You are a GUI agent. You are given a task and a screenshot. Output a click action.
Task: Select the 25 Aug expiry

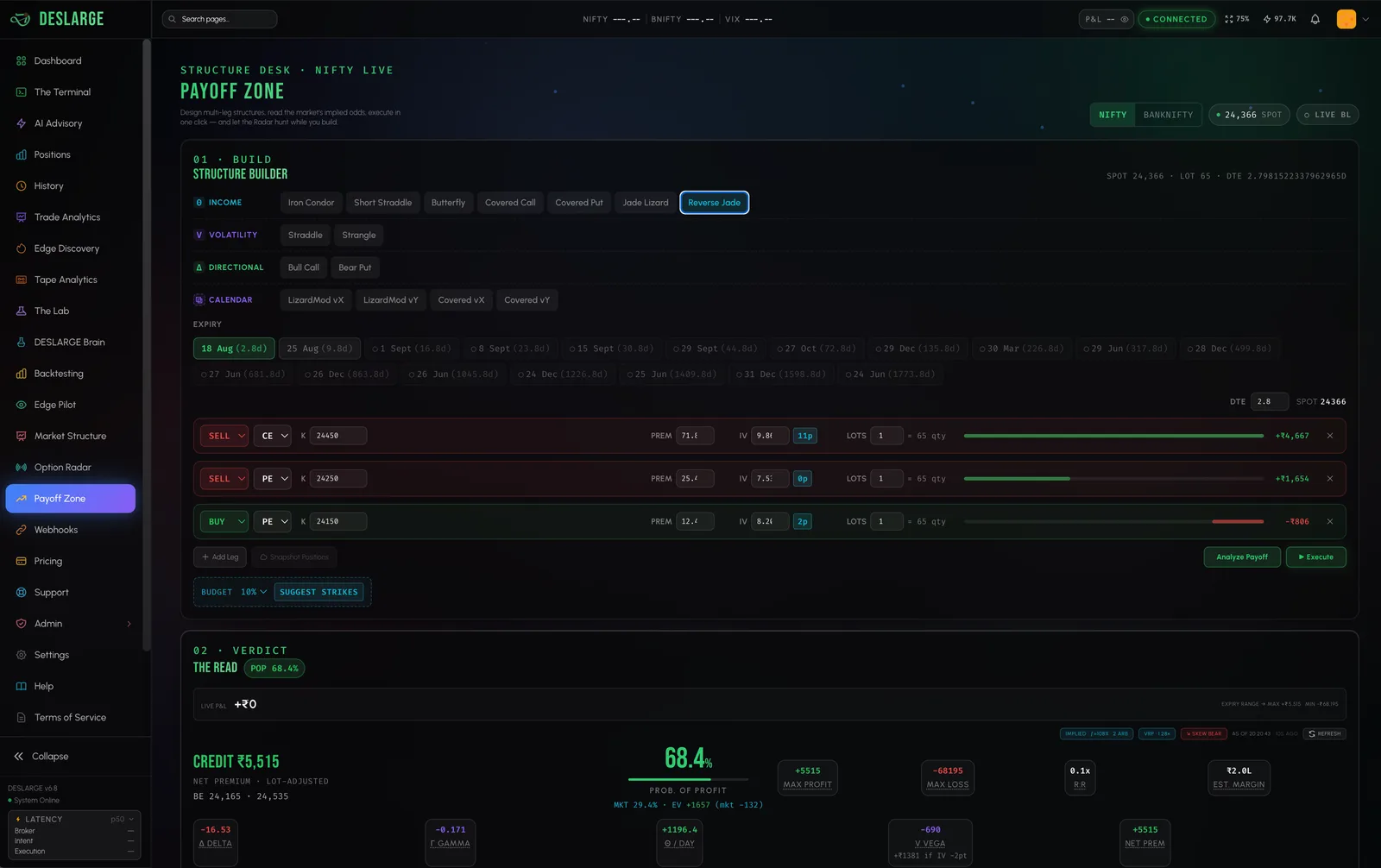pos(319,349)
